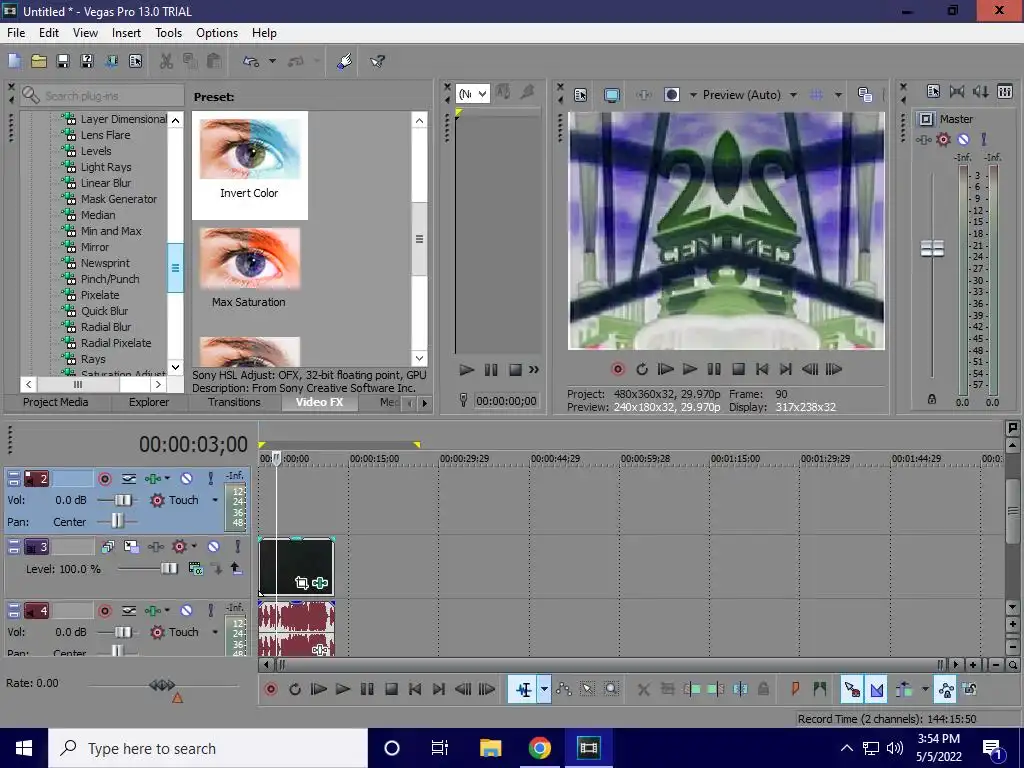
Task: Click the Undo arrow in main toolbar
Action: [x=251, y=61]
